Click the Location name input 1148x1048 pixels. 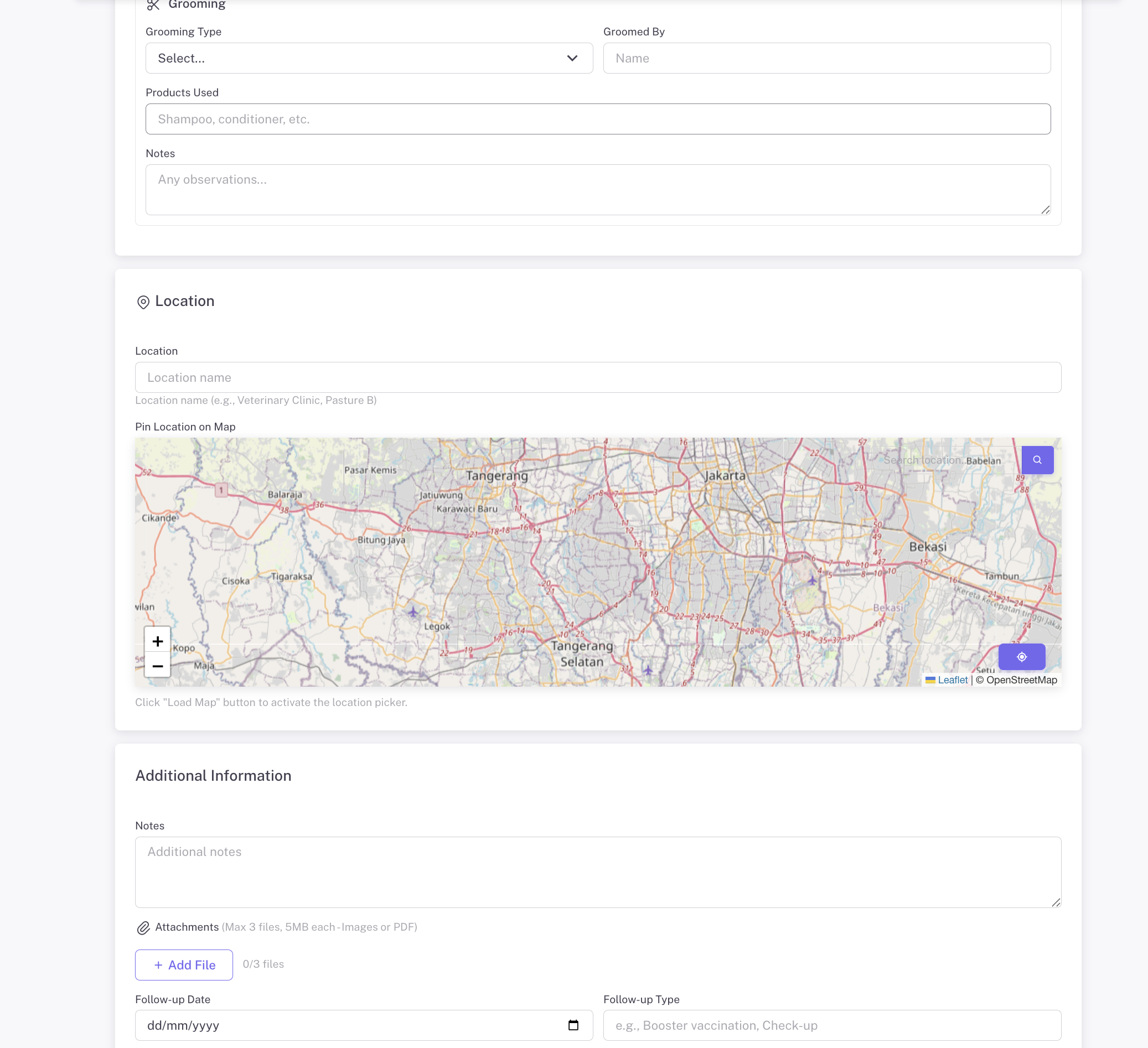[x=597, y=377]
